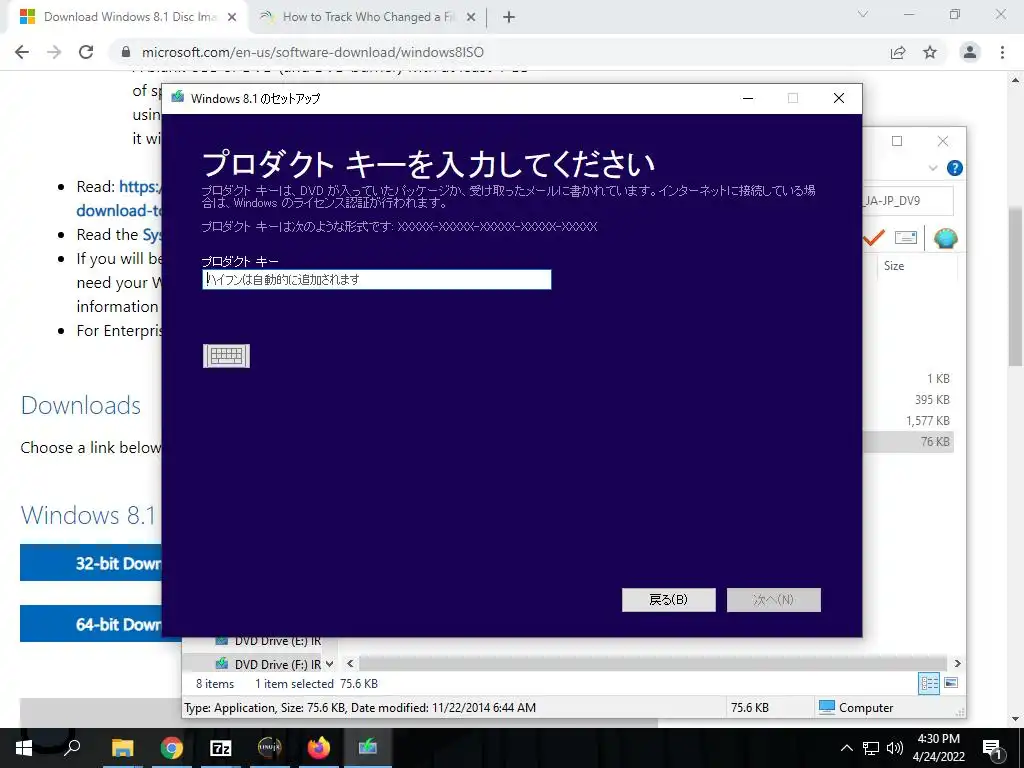The height and width of the screenshot is (768, 1024).
Task: Click the Explorer search box showing JA-JP_DV9
Action: click(x=908, y=200)
